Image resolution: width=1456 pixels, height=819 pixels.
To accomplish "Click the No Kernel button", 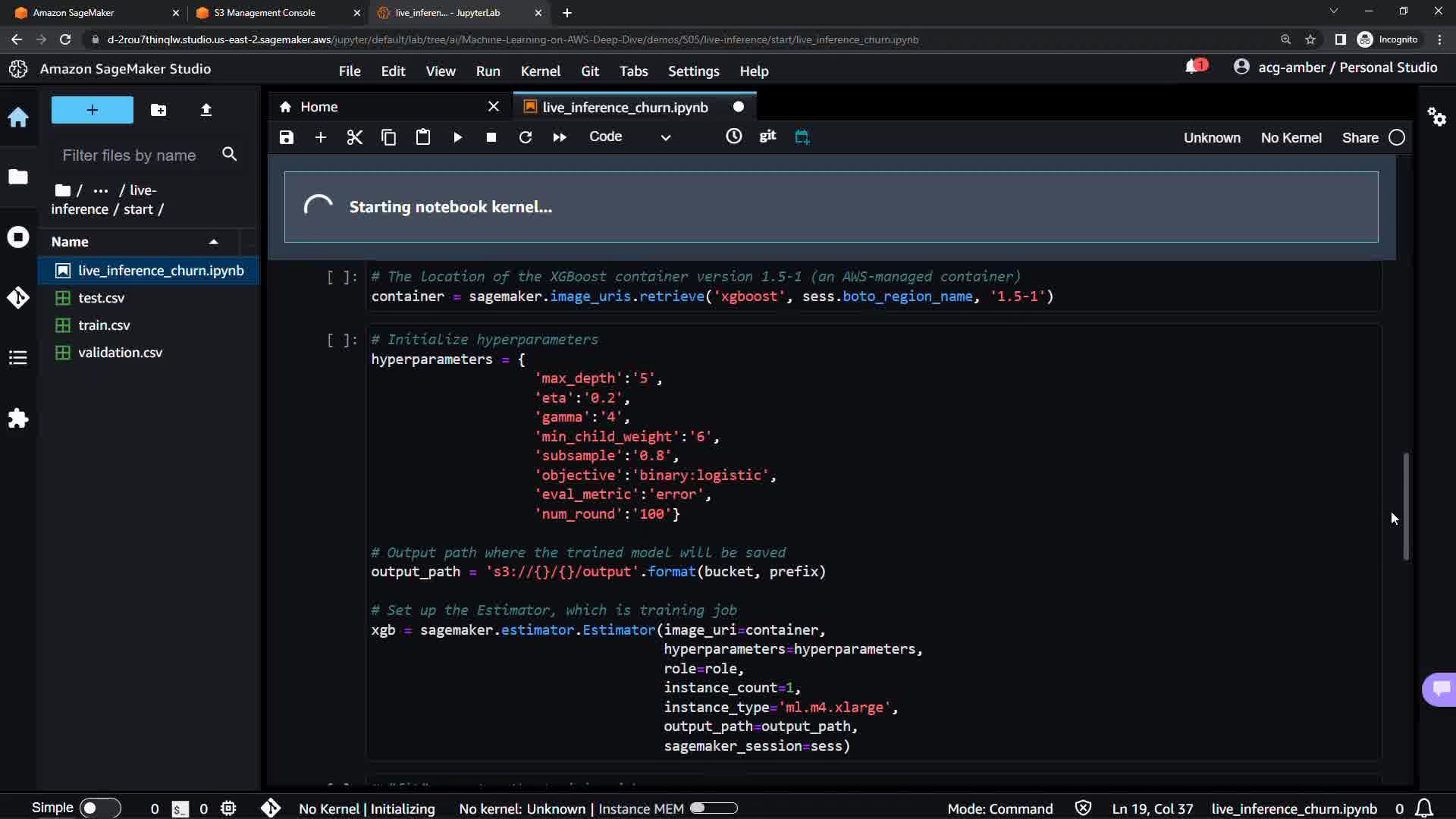I will coord(1291,138).
